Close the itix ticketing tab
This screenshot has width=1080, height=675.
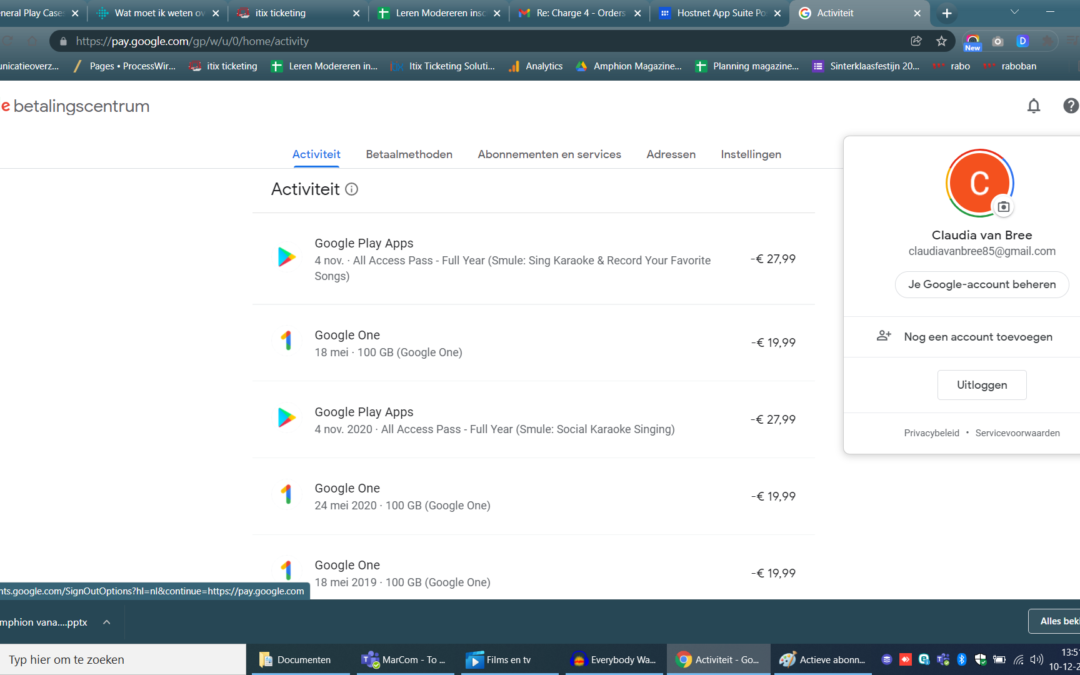click(x=356, y=13)
